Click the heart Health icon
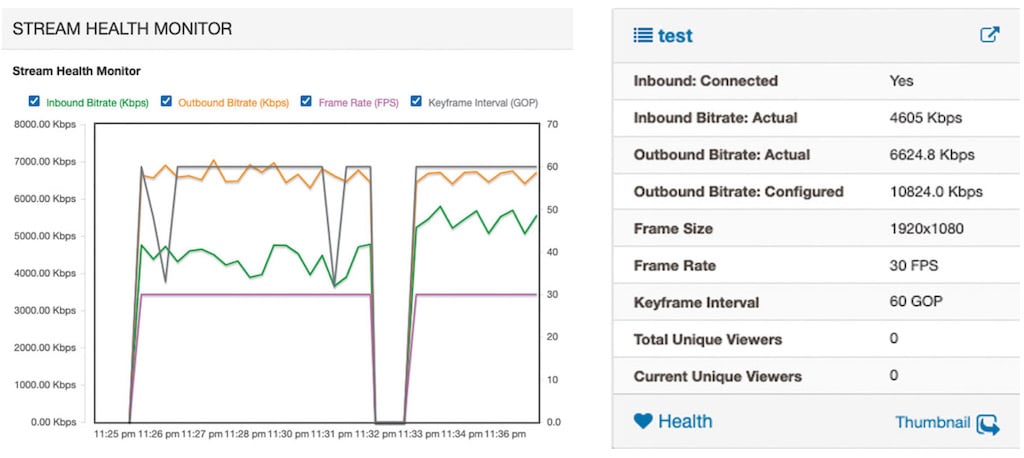The height and width of the screenshot is (458, 1024). tap(643, 421)
